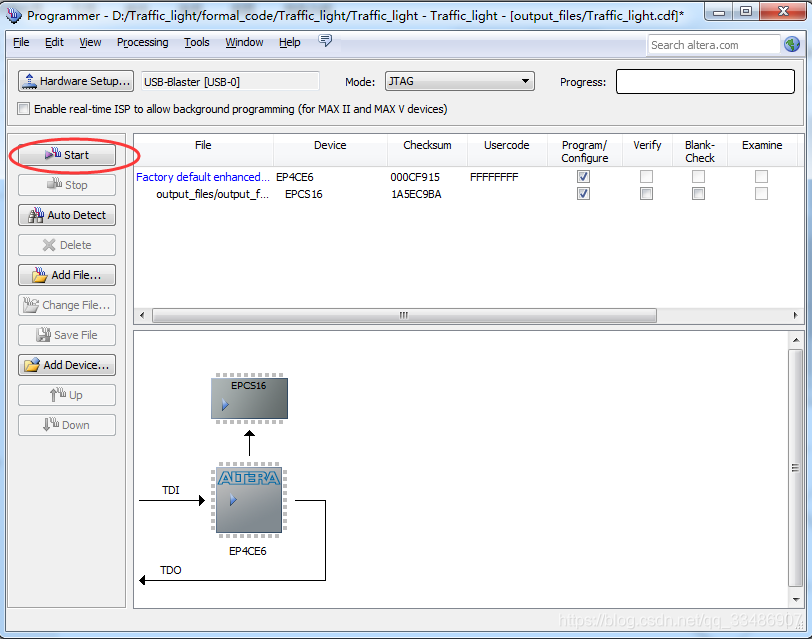Open the View menu
The height and width of the screenshot is (639, 812).
coord(90,42)
